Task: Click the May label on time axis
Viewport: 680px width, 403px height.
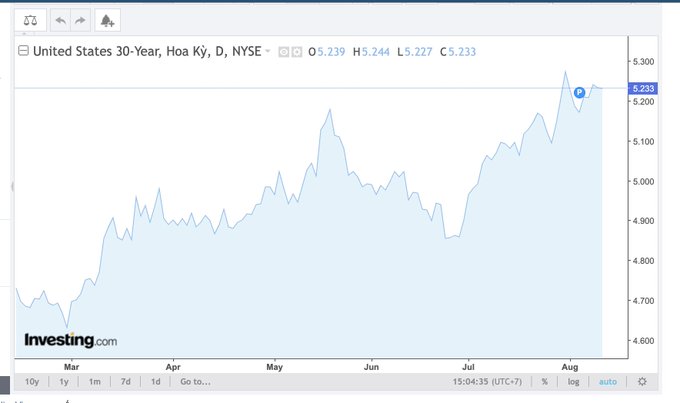Action: click(275, 367)
